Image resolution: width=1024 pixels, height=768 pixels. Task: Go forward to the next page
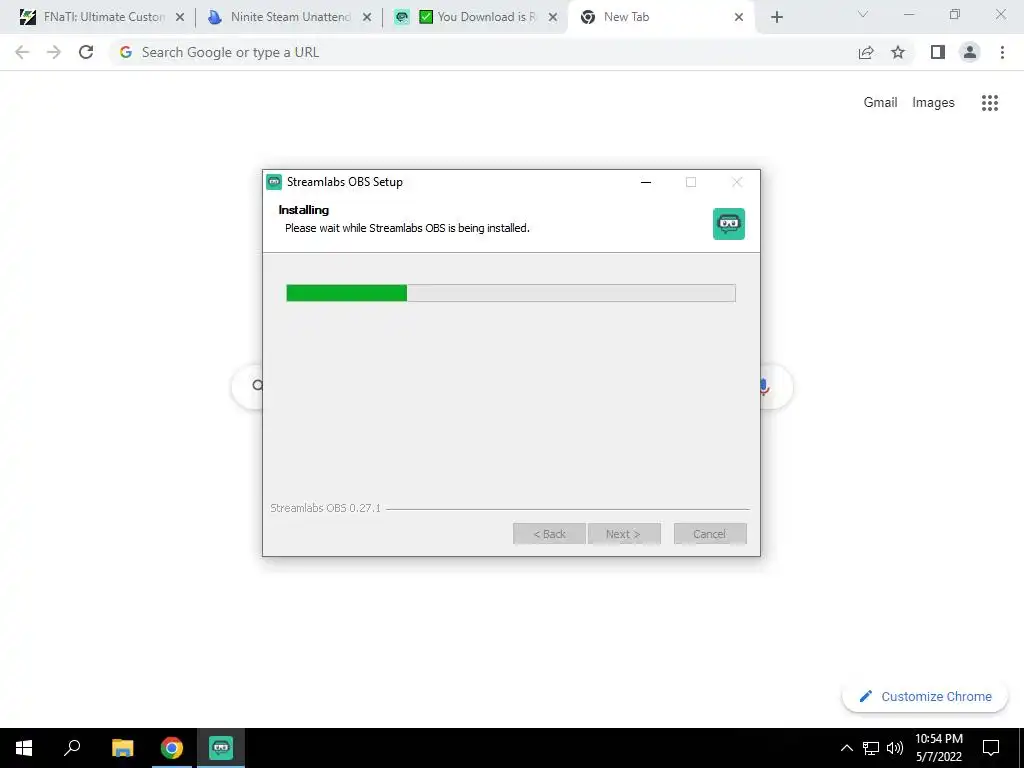pyautogui.click(x=54, y=52)
